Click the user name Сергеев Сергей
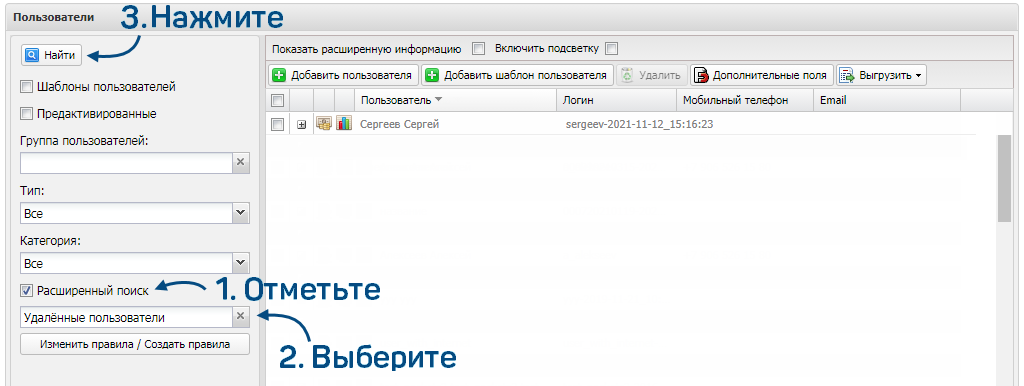 [x=400, y=124]
